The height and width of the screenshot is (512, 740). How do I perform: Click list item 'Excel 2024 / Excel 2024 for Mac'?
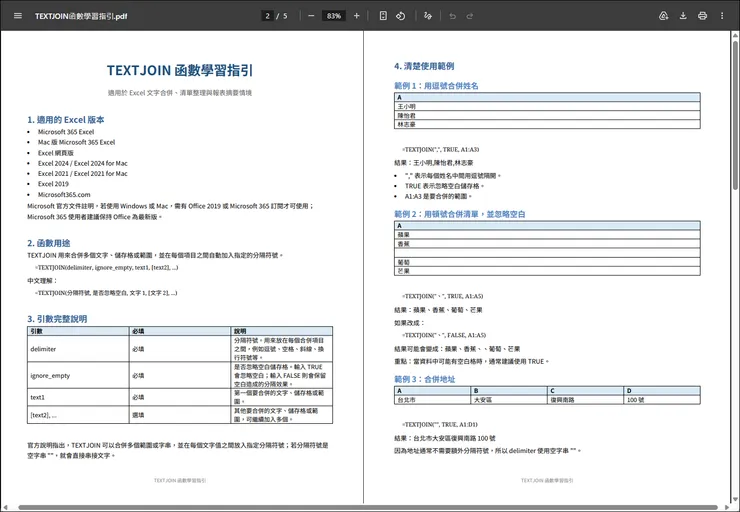[x=83, y=163]
